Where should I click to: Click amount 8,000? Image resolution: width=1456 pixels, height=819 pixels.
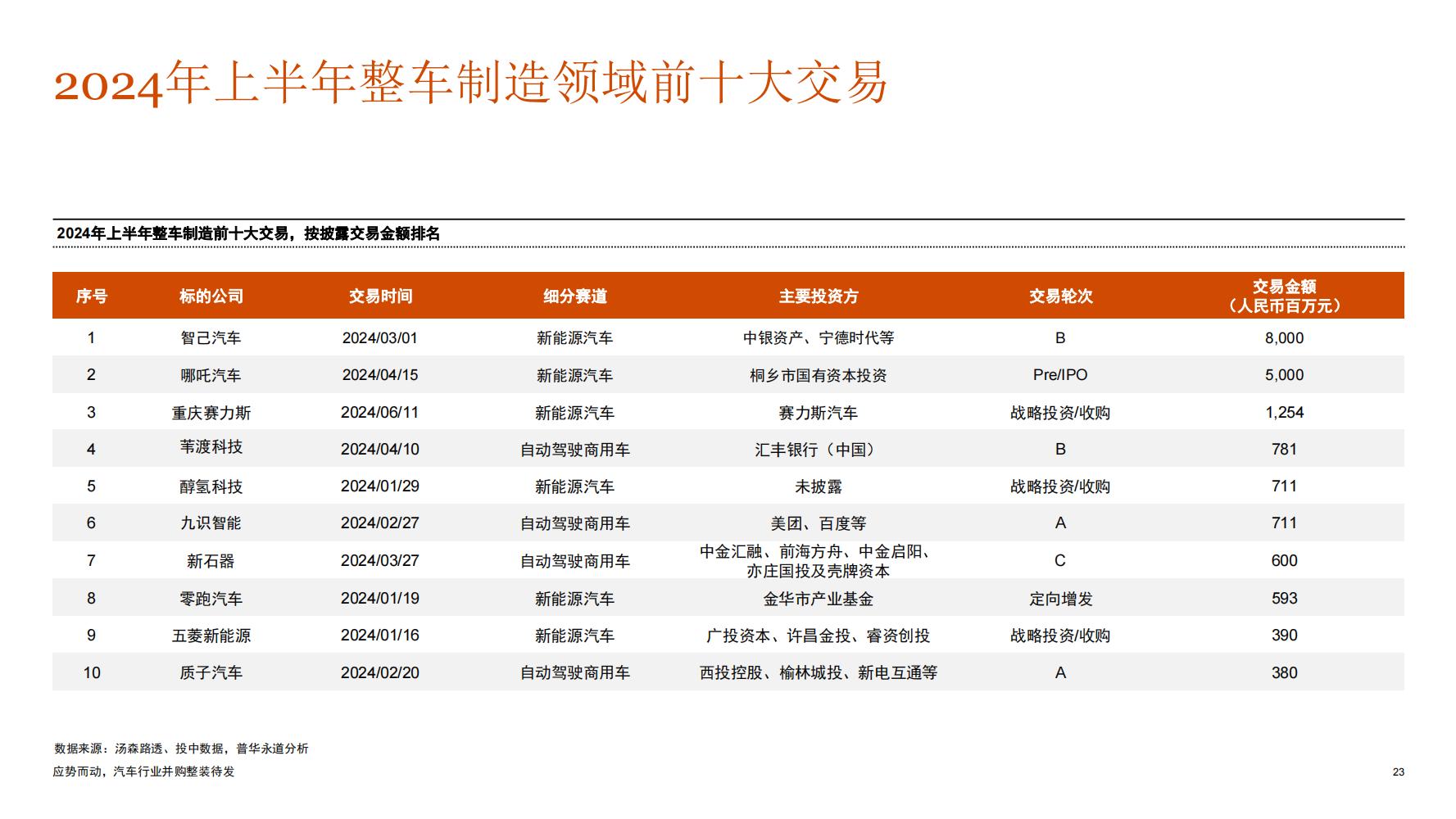(x=1284, y=338)
